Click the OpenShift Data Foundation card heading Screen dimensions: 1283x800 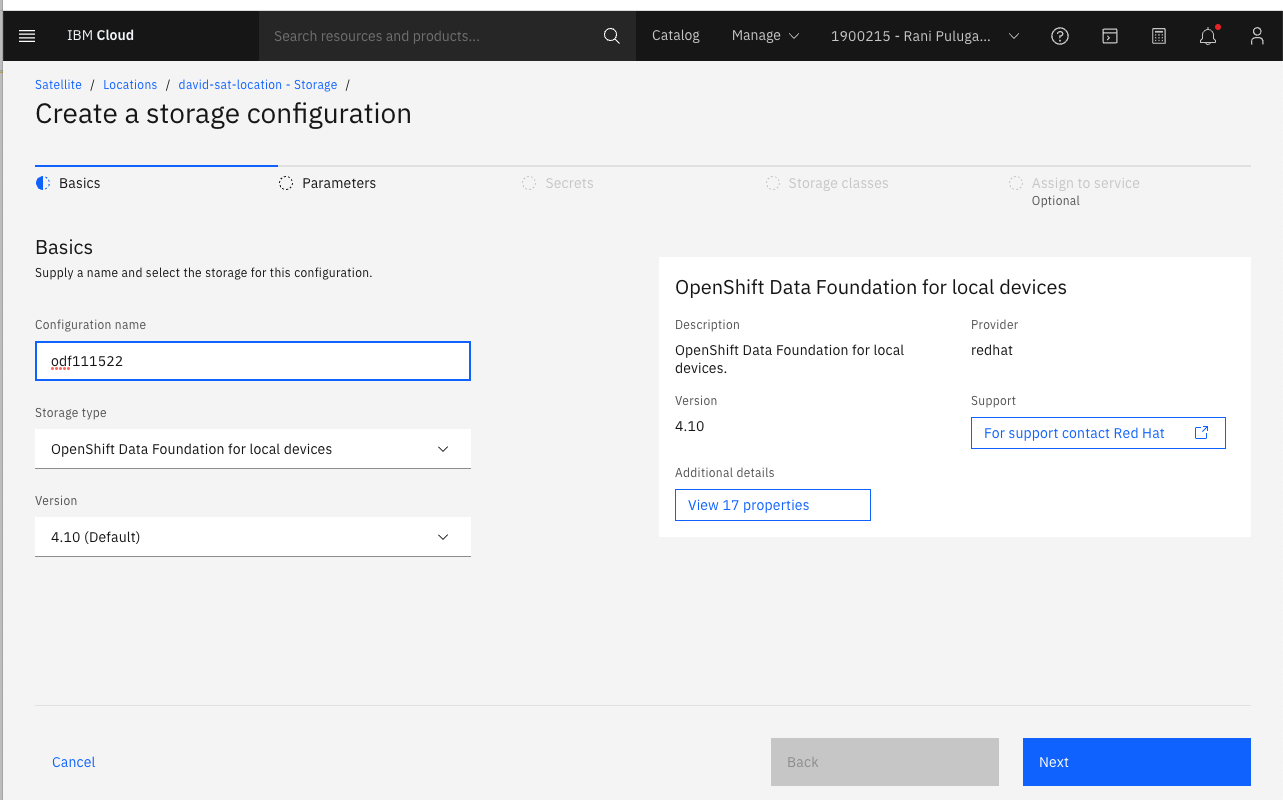coord(871,288)
